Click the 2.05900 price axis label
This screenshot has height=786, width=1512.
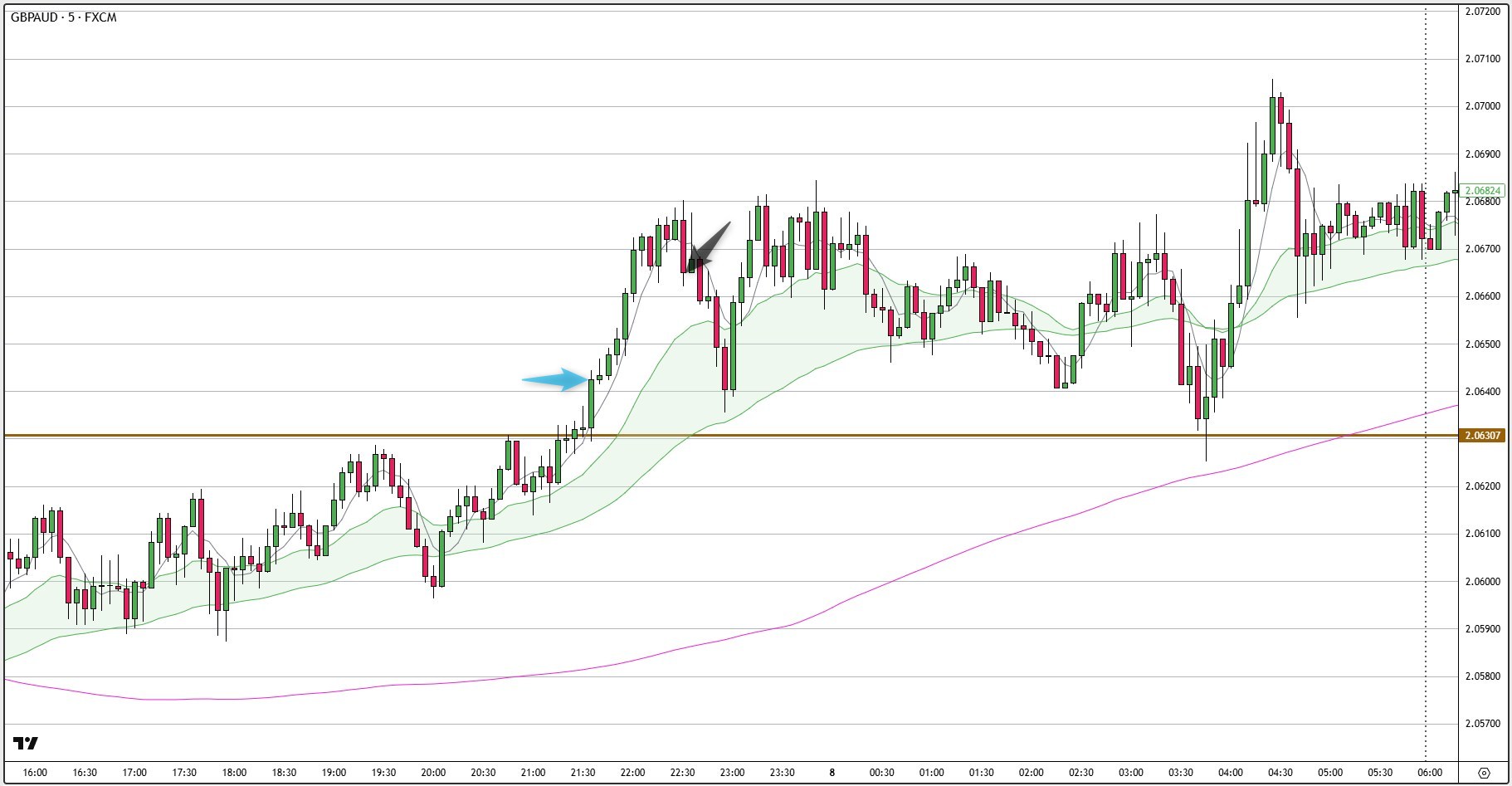(1482, 629)
